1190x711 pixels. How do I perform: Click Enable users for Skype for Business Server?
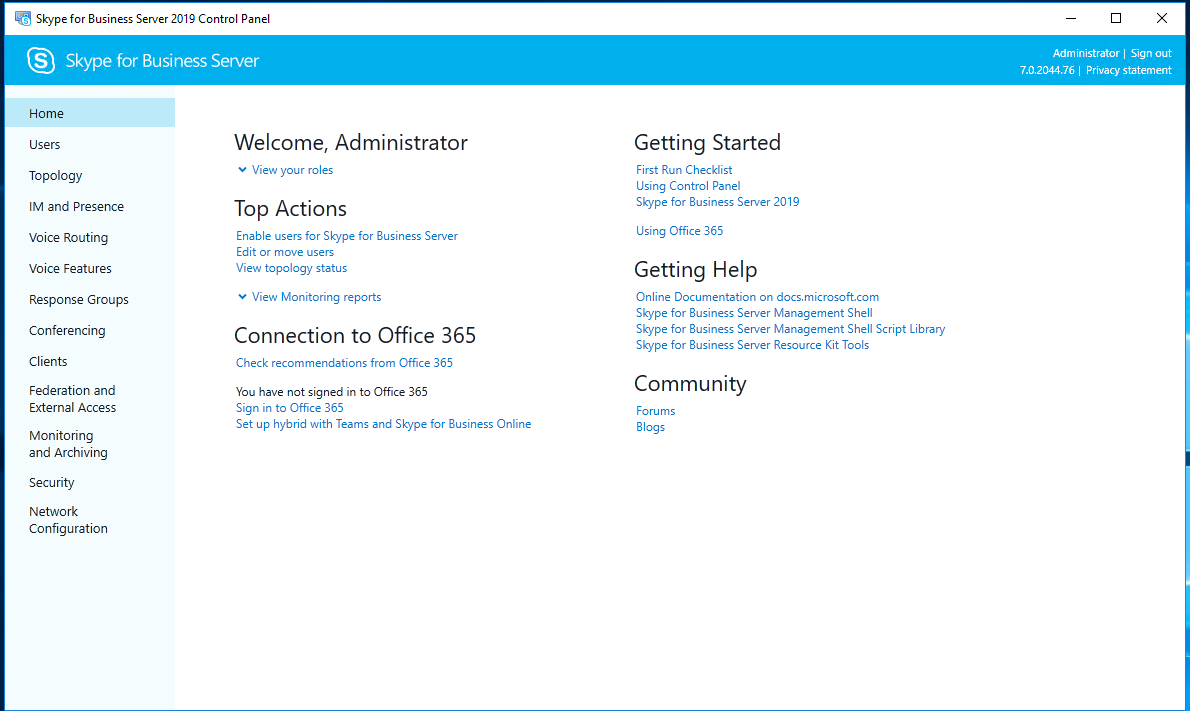tap(346, 235)
